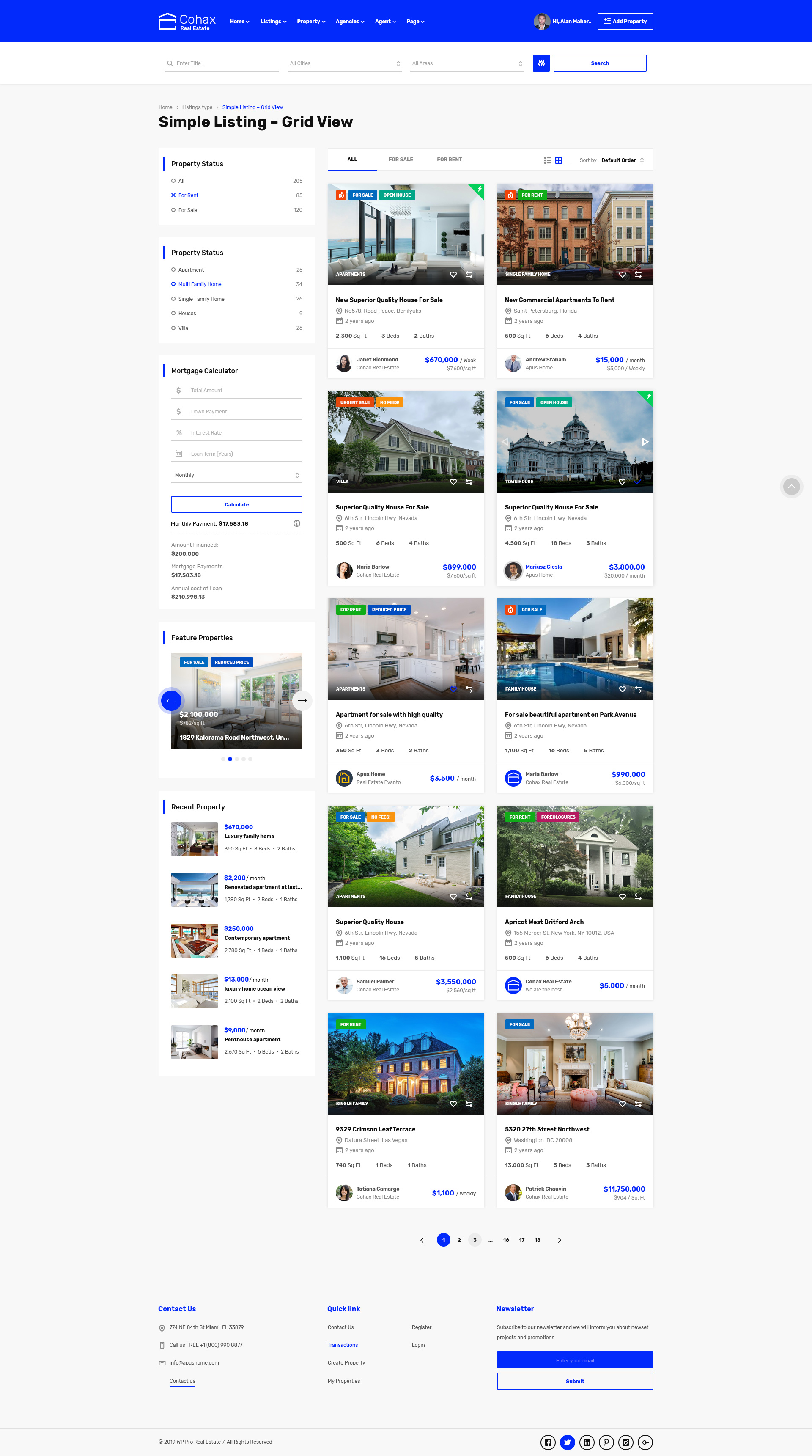Open advanced search filters icon
812x1456 pixels.
[x=541, y=63]
